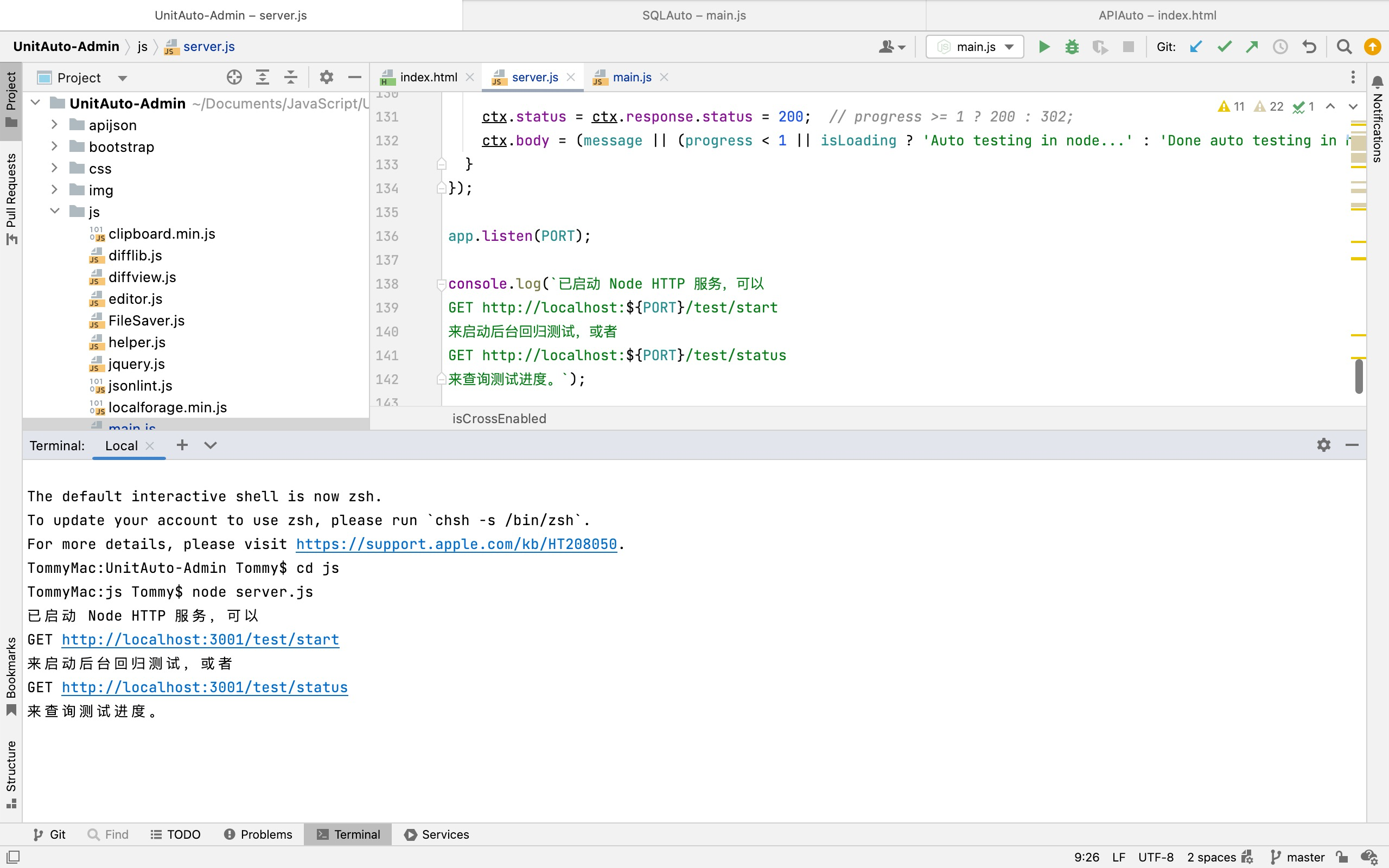Change LF line separator

tap(1119, 857)
